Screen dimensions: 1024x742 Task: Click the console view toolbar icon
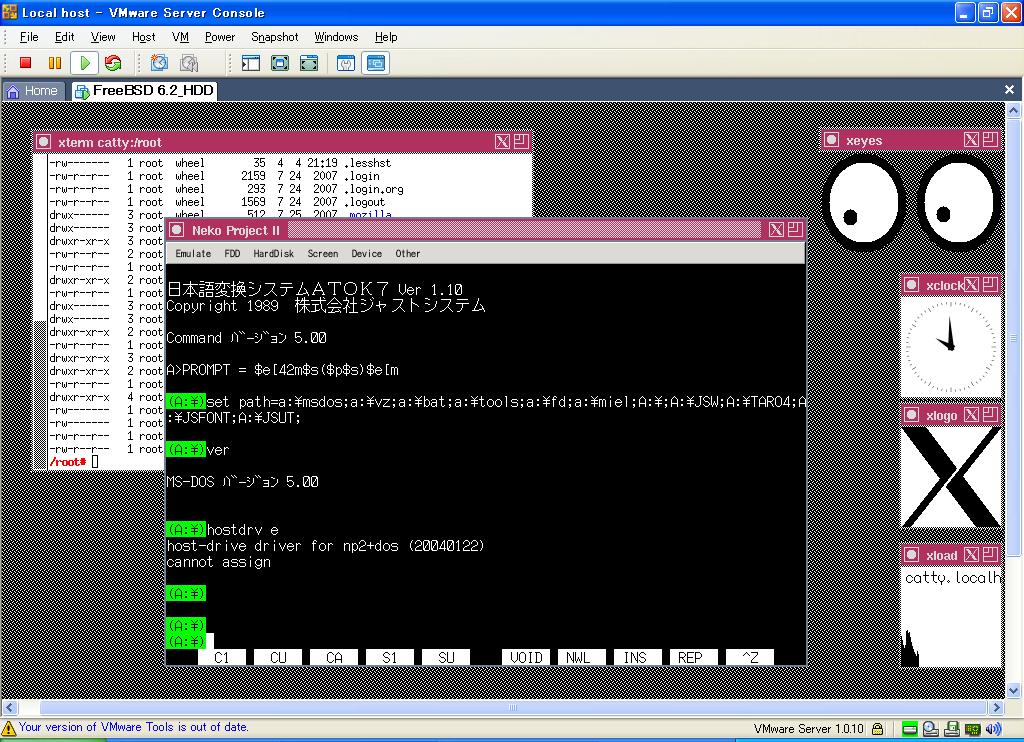376,63
